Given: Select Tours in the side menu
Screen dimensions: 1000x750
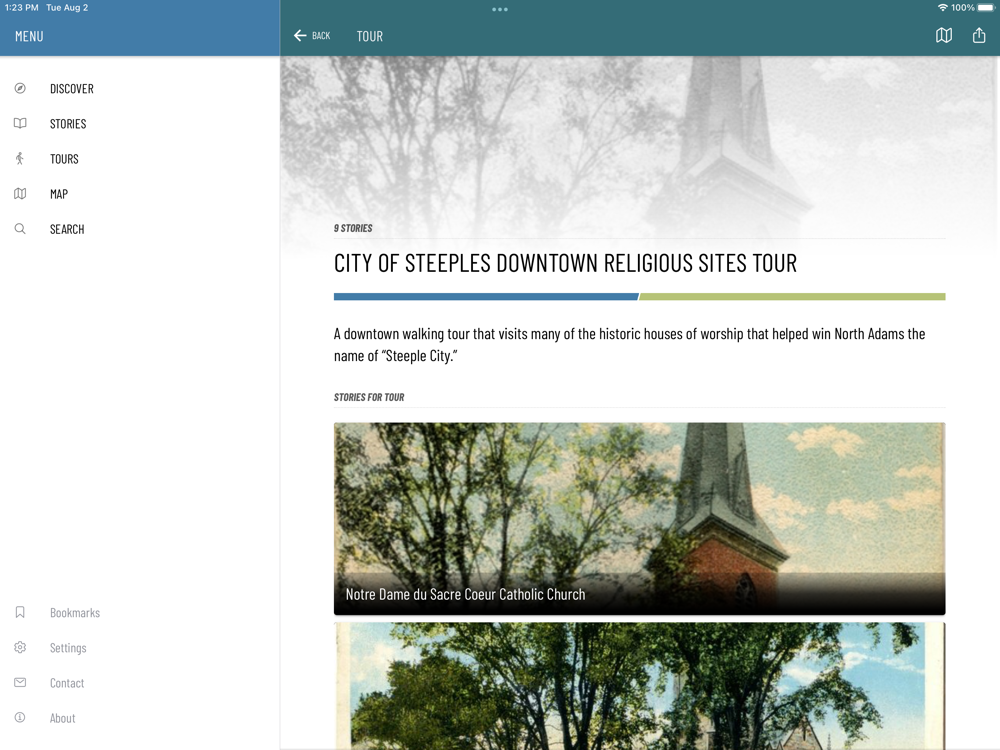Looking at the screenshot, I should [64, 159].
